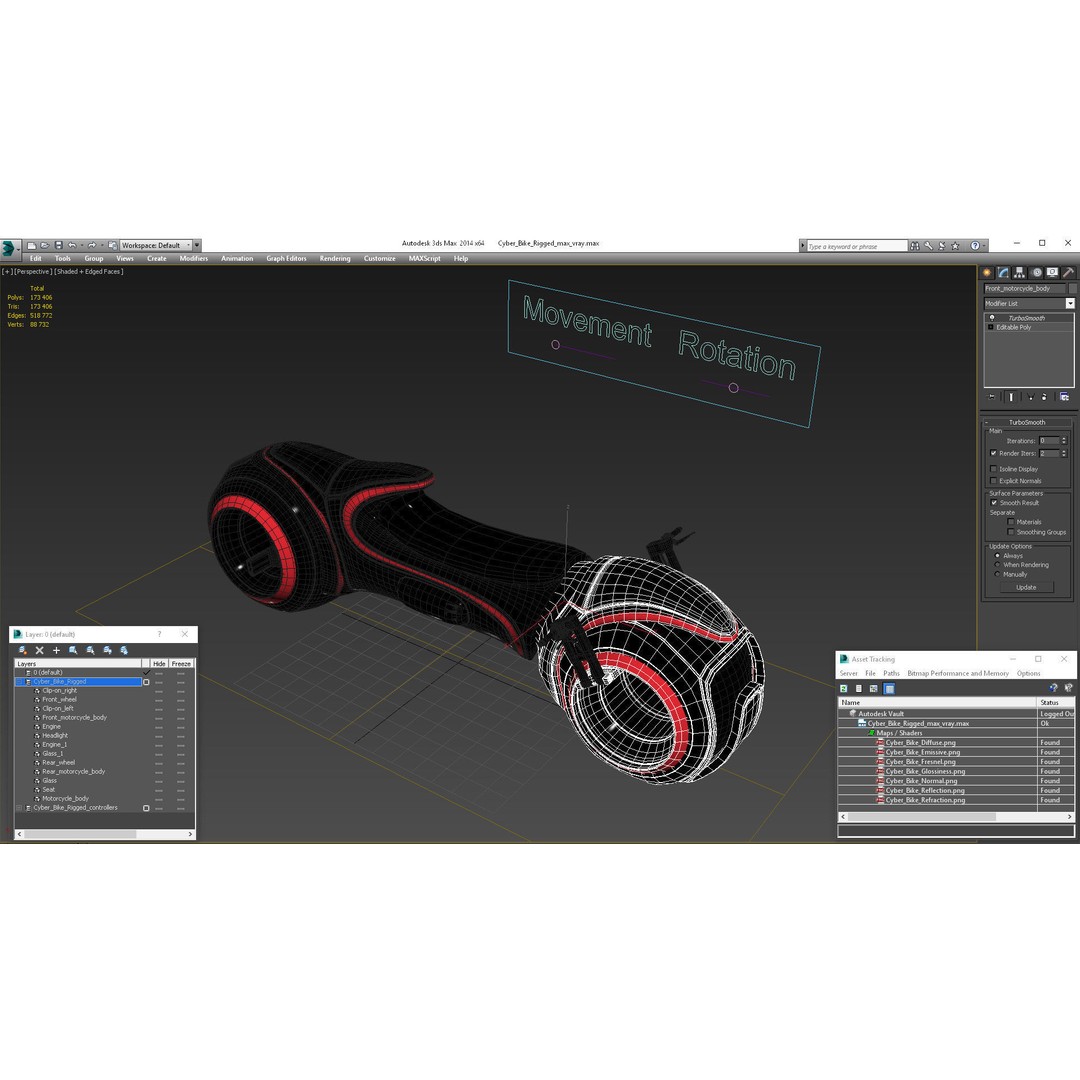The height and width of the screenshot is (1080, 1080).
Task: Expand the Editable Poly stack entry
Action: 991,327
